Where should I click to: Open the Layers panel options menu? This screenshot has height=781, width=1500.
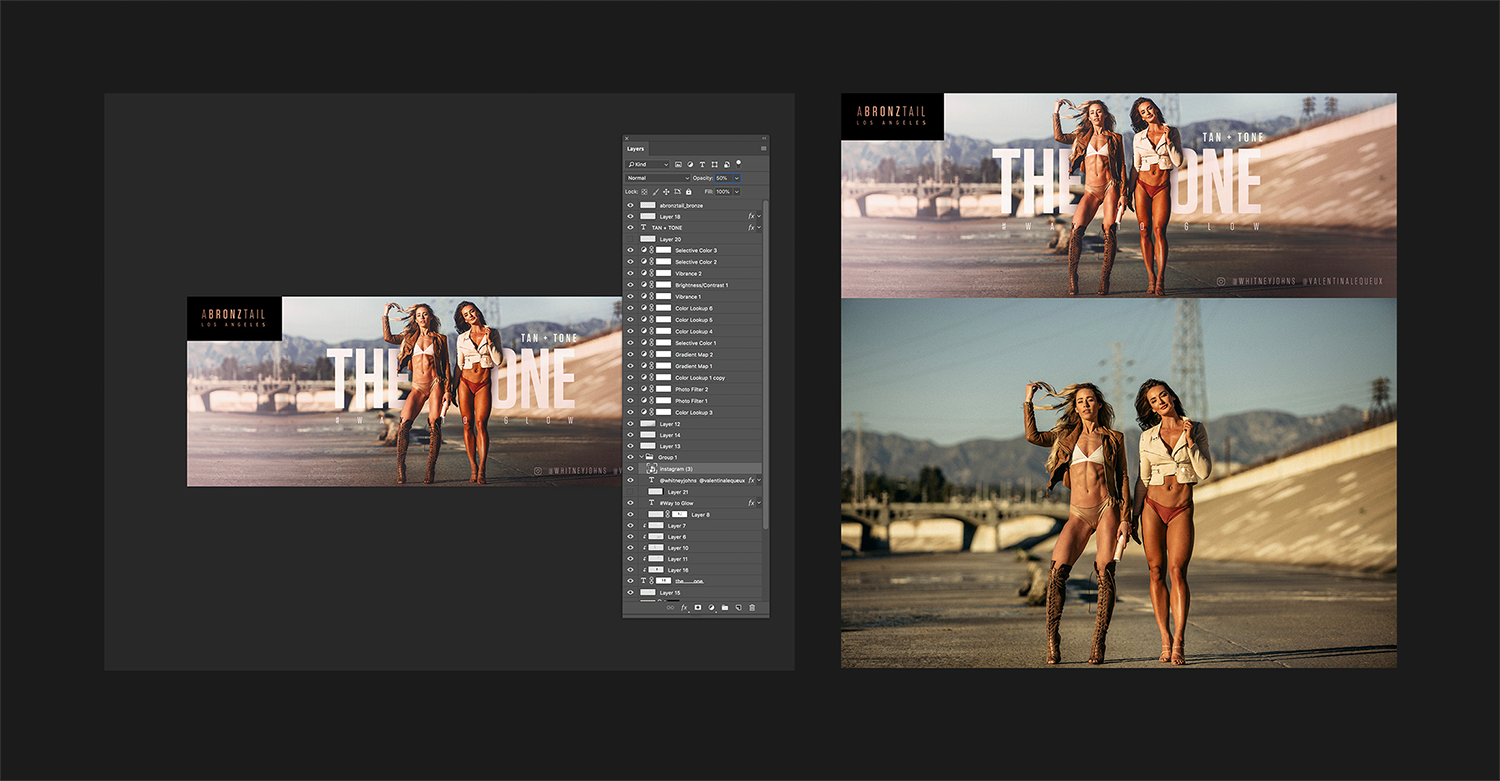763,148
